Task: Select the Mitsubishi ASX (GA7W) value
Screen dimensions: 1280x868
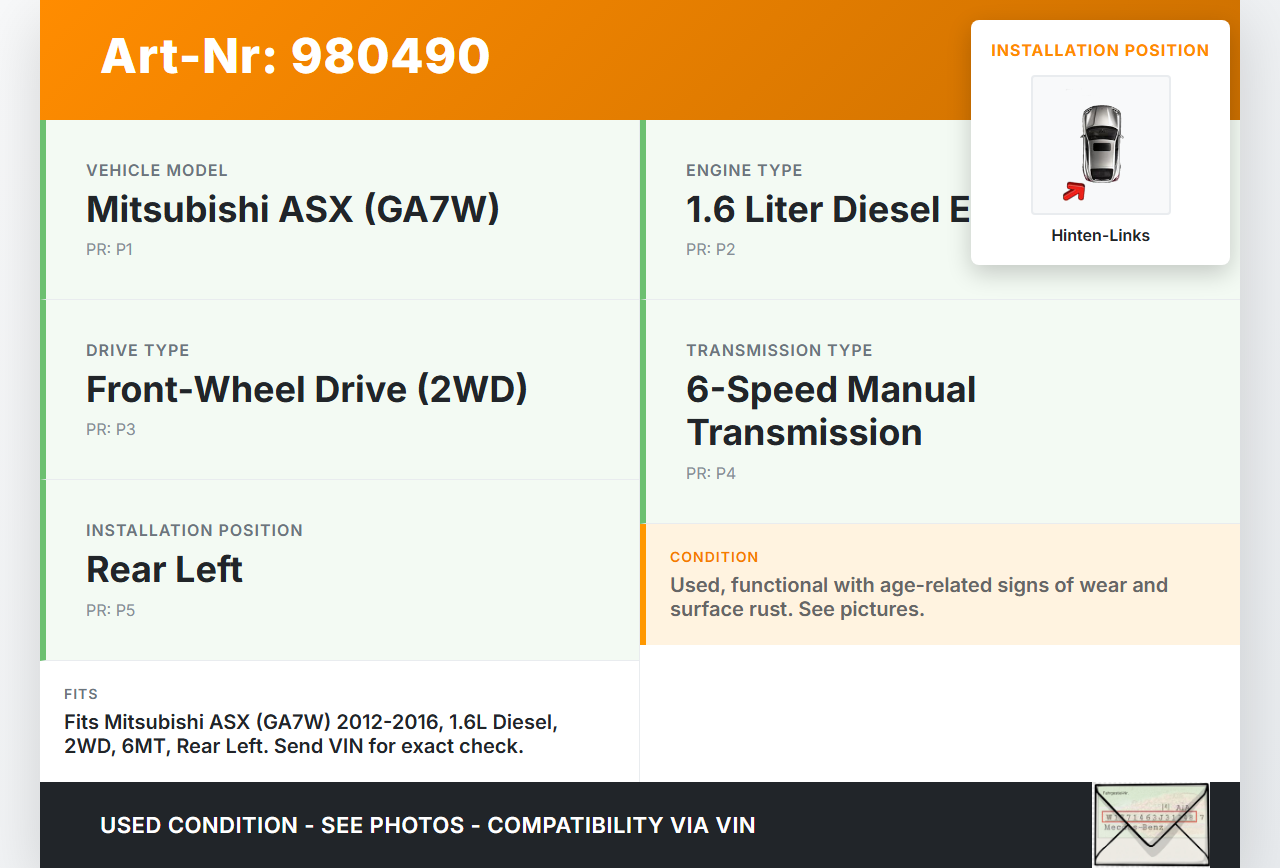Action: click(292, 209)
